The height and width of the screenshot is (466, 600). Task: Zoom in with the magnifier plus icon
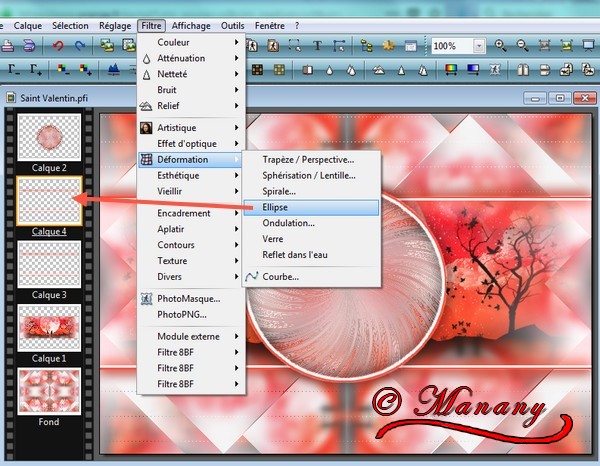[x=501, y=46]
